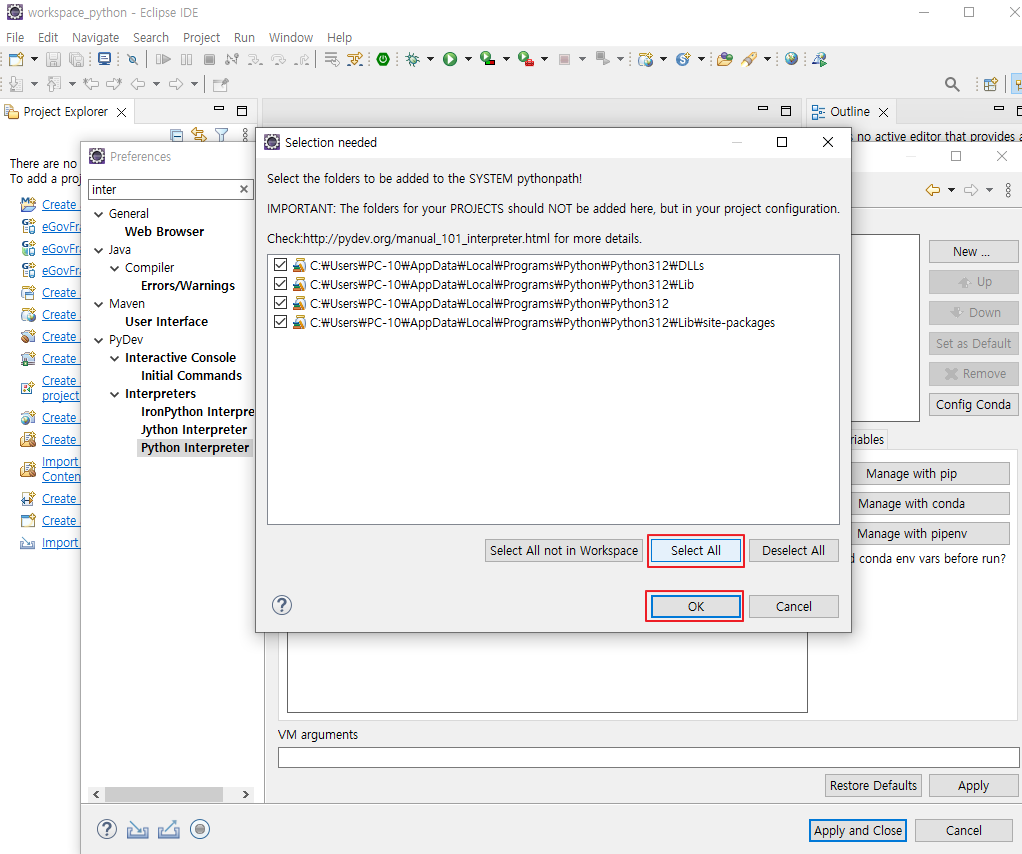Click the filter funnel icon in Project Explorer
This screenshot has width=1022, height=854.
[x=222, y=135]
